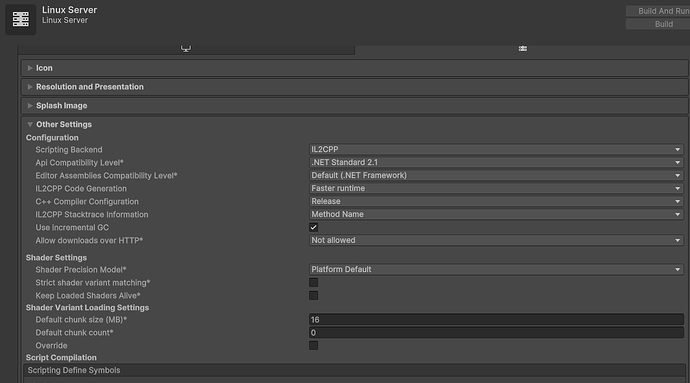Tick the Override checkbox

[313, 346]
